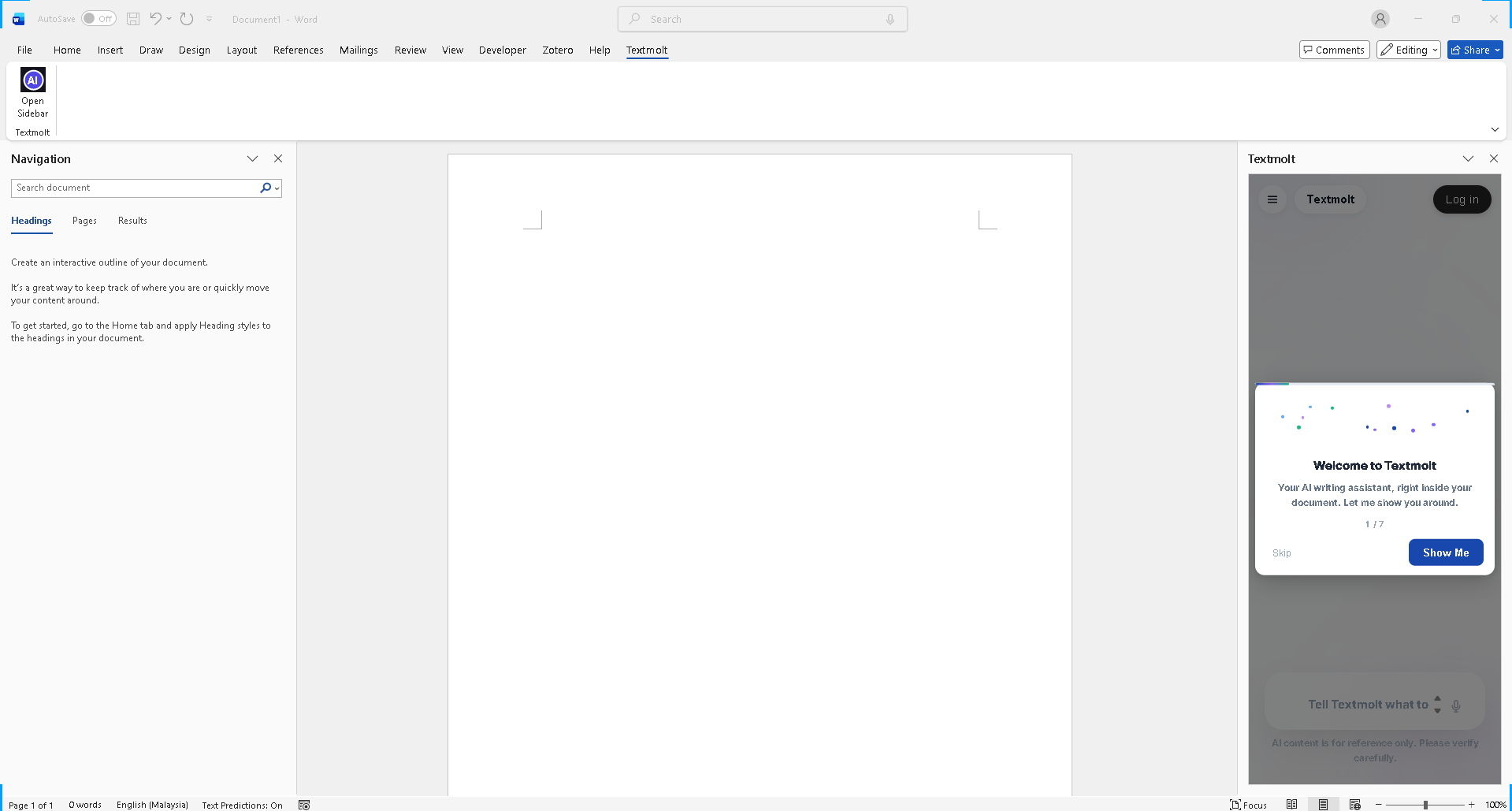Click the microphone in the search box

tap(890, 19)
